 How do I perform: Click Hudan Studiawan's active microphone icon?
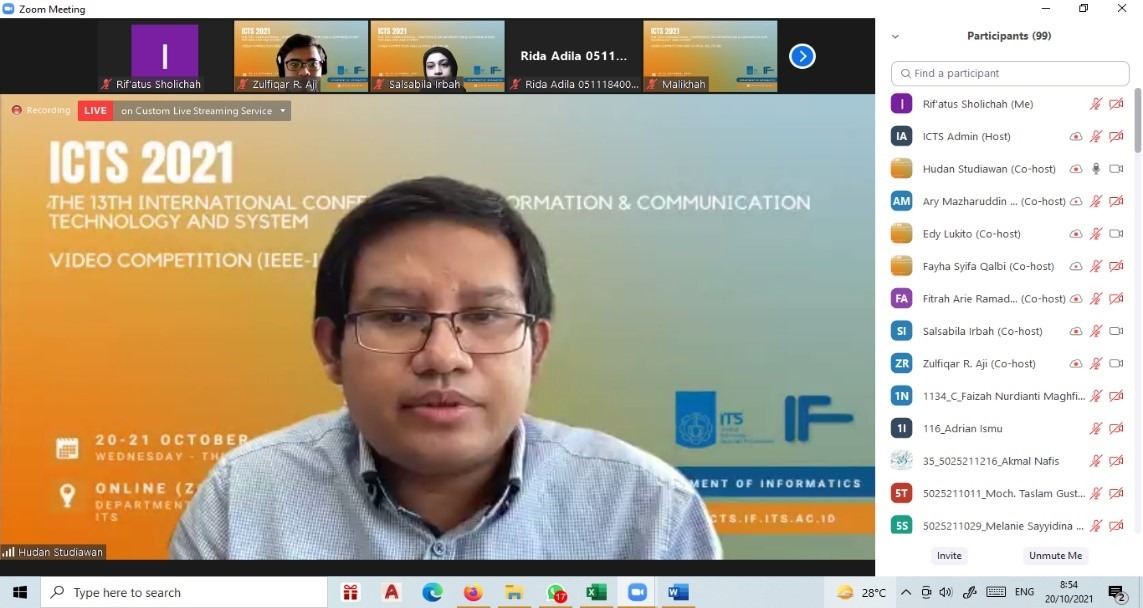click(1096, 169)
